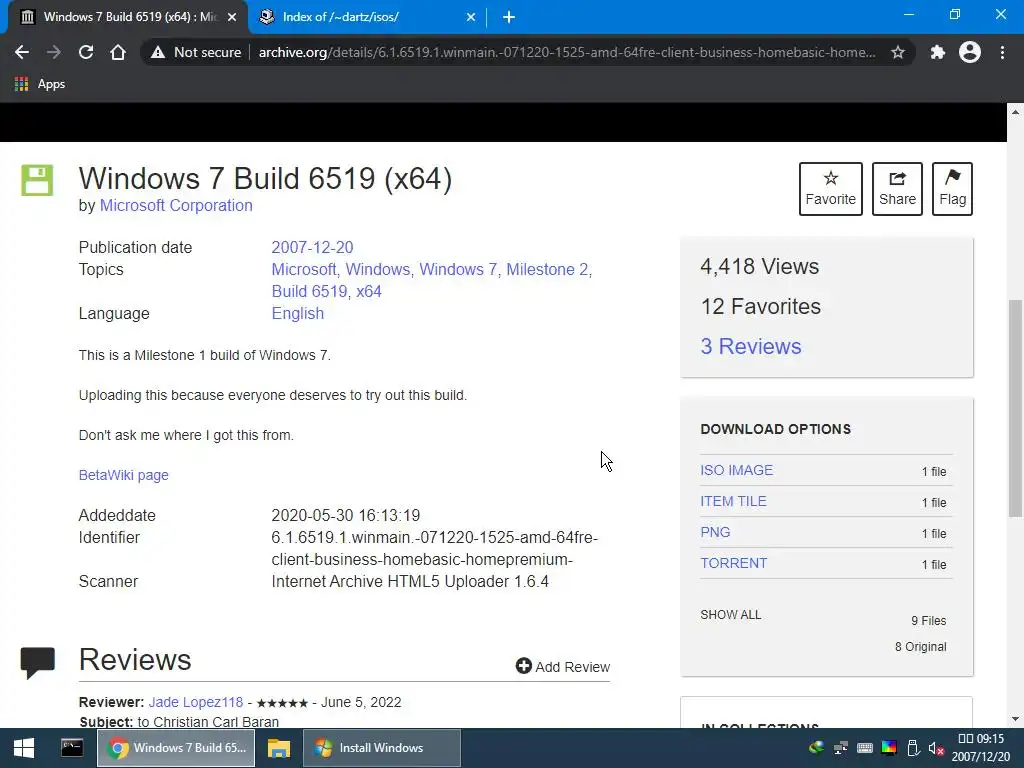Go to the browser home page
Image resolution: width=1024 pixels, height=768 pixels.
click(x=118, y=52)
